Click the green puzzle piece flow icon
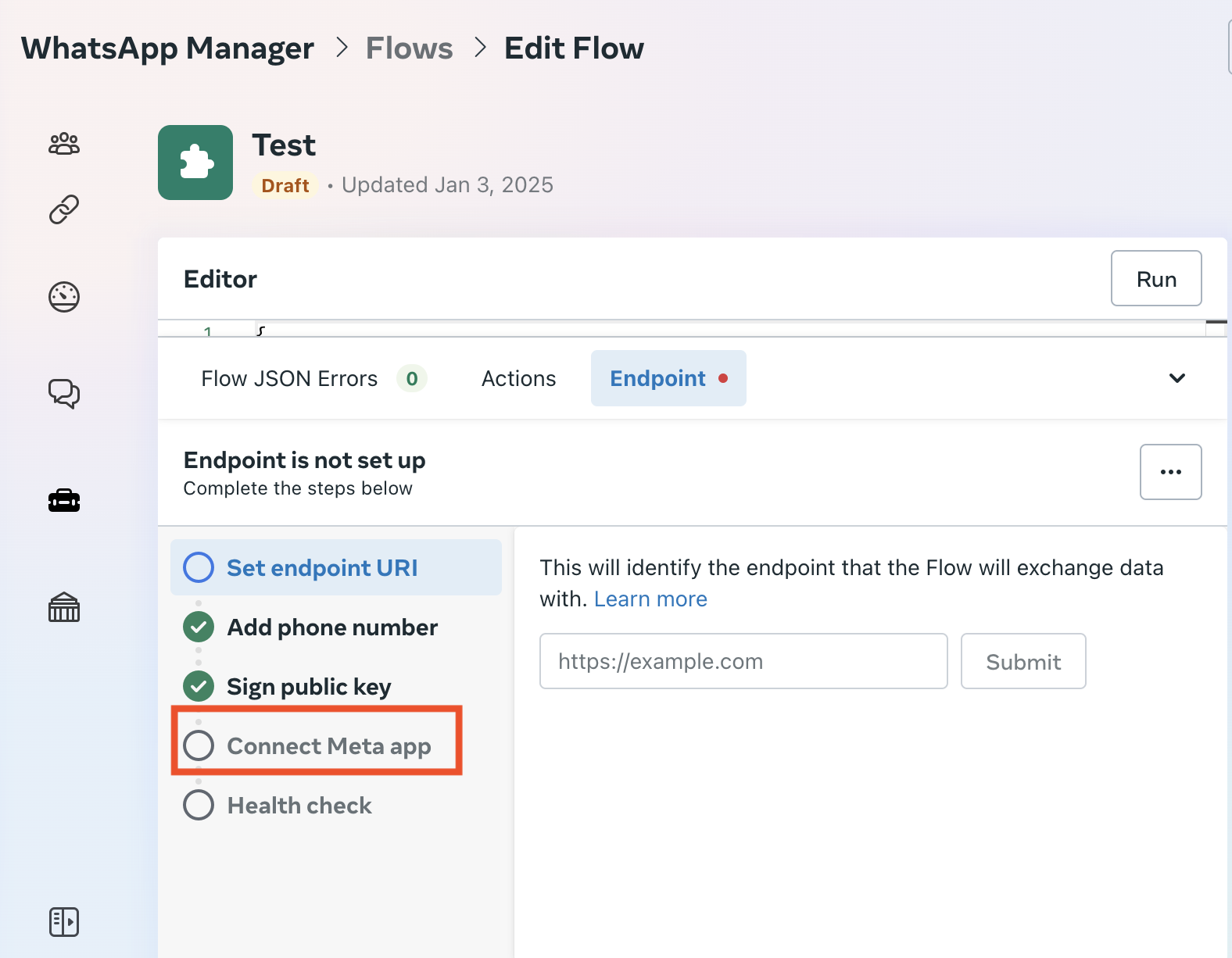This screenshot has height=958, width=1232. point(195,163)
